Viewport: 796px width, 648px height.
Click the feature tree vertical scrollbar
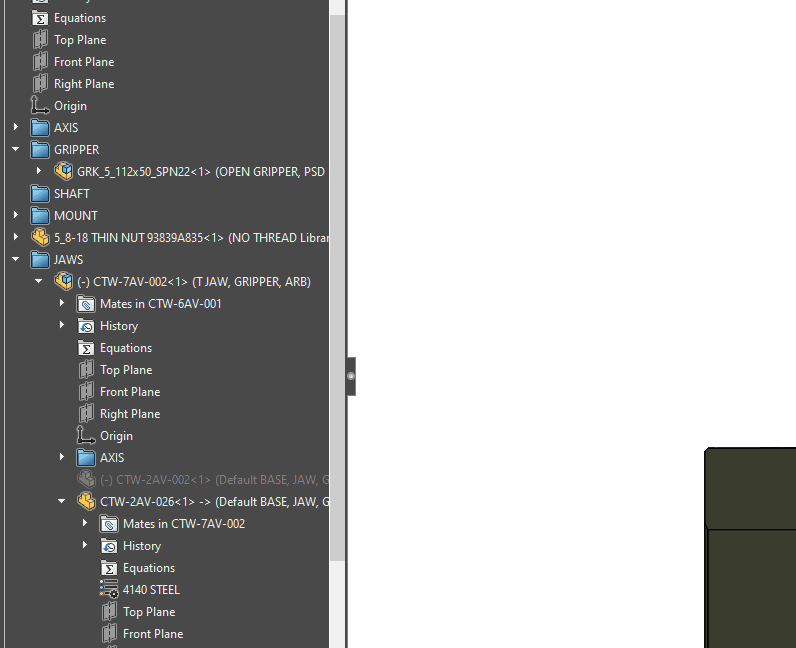tap(337, 300)
